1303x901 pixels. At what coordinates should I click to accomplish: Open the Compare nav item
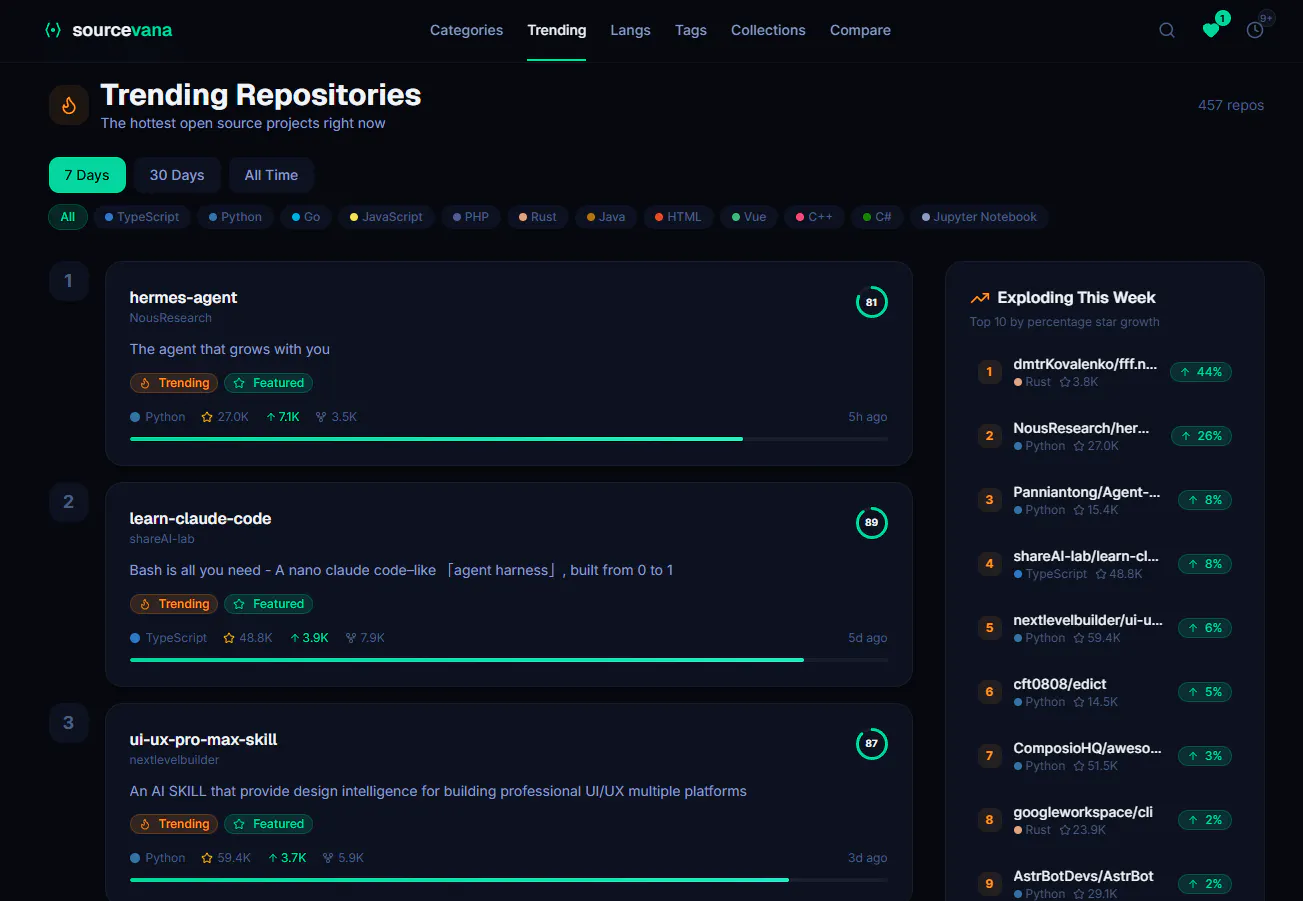[860, 30]
